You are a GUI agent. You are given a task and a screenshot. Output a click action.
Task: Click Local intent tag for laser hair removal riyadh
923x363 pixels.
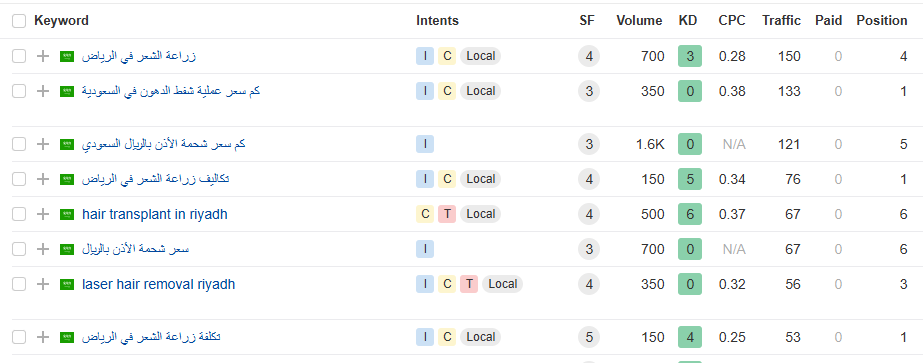(x=502, y=284)
